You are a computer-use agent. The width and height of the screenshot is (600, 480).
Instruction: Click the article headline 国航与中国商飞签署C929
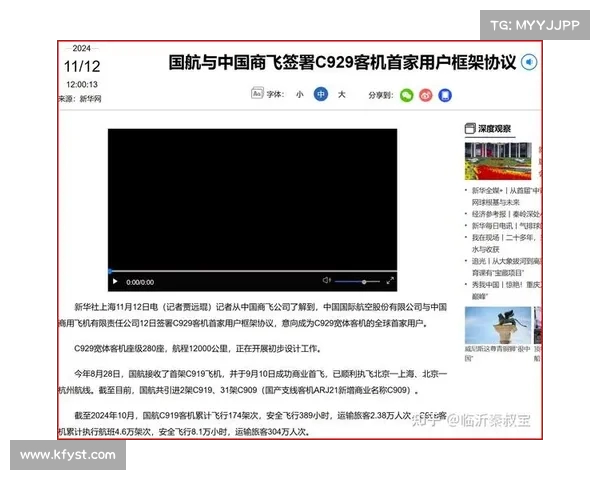pos(342,62)
